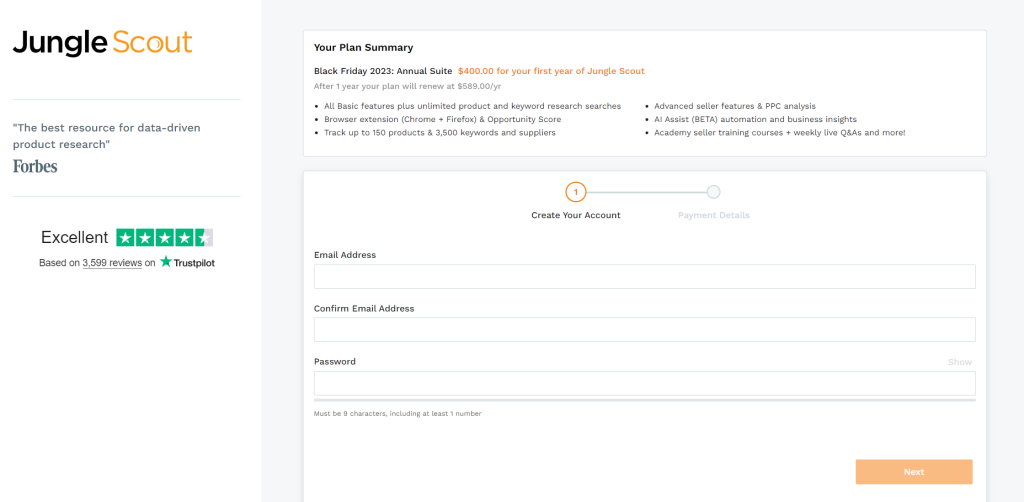
Task: Click the Must be 9 characters hint
Action: (398, 413)
